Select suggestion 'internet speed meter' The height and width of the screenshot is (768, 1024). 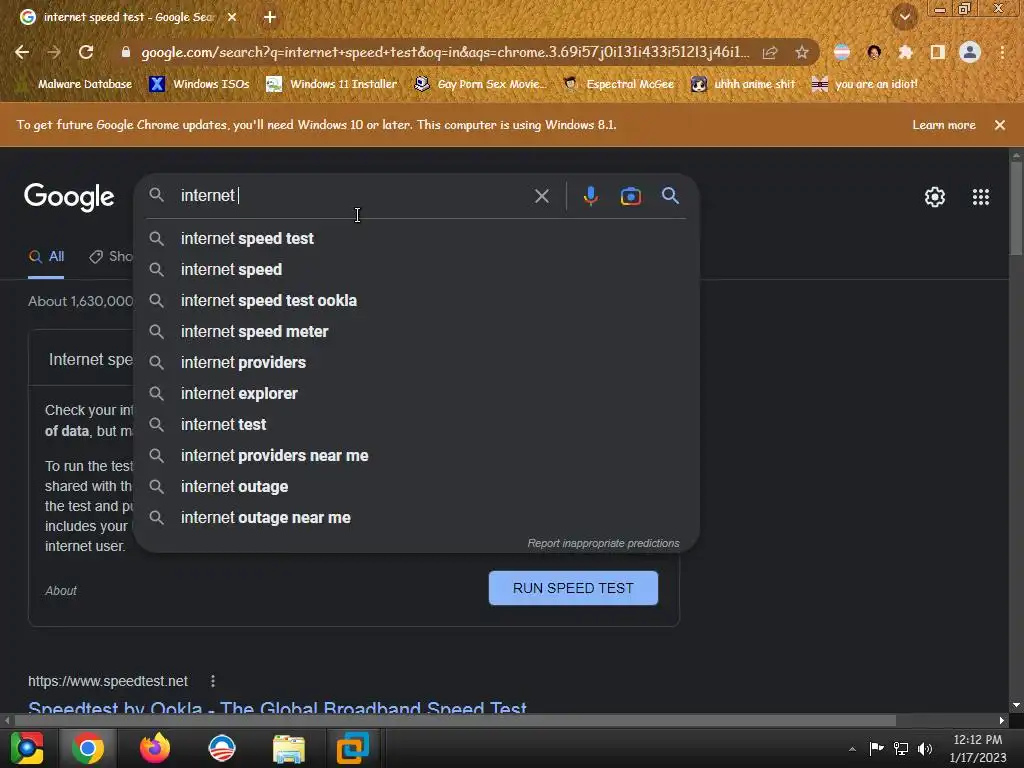(417, 332)
